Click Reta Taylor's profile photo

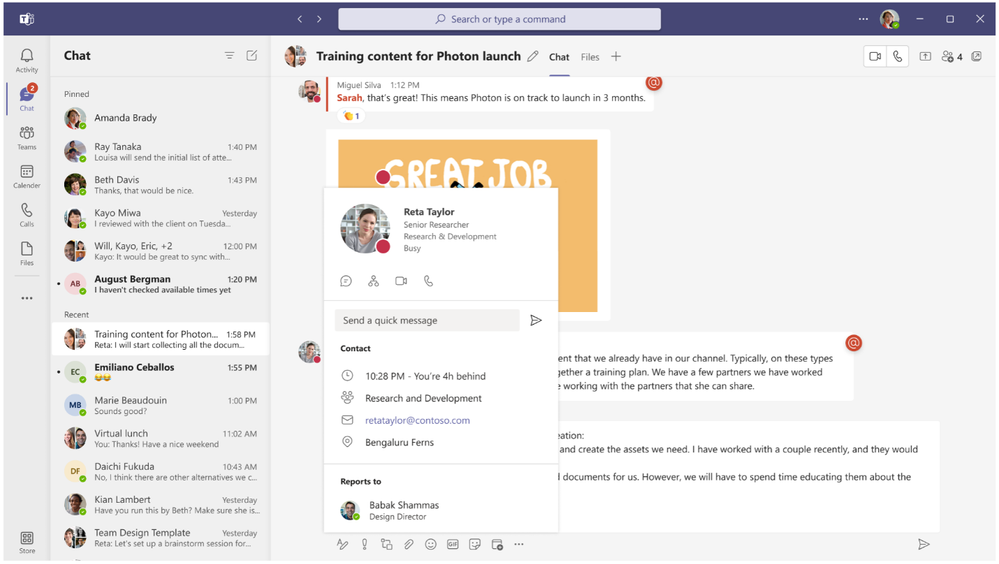point(365,228)
